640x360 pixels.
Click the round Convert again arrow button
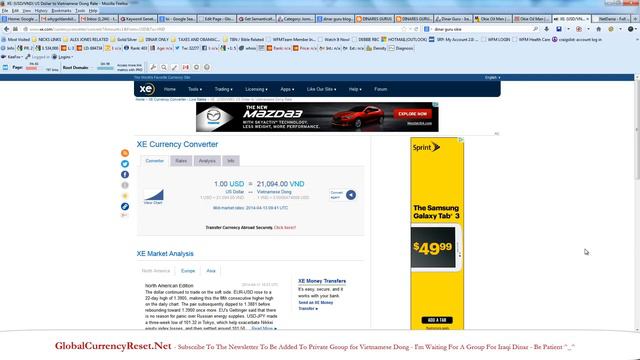point(351,195)
